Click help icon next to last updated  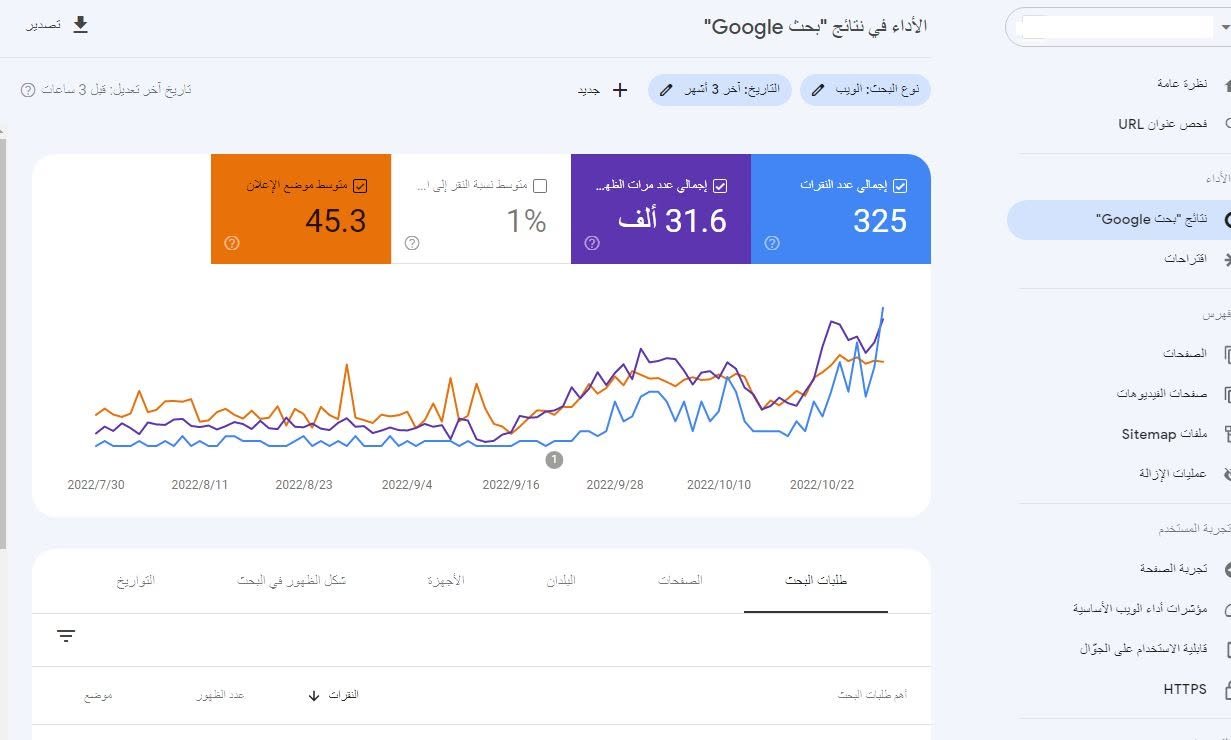[x=28, y=90]
